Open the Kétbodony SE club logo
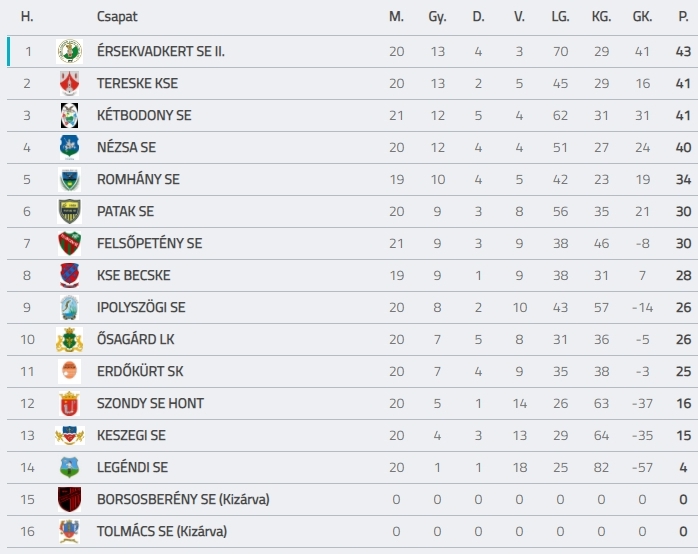This screenshot has width=698, height=554. tap(69, 115)
